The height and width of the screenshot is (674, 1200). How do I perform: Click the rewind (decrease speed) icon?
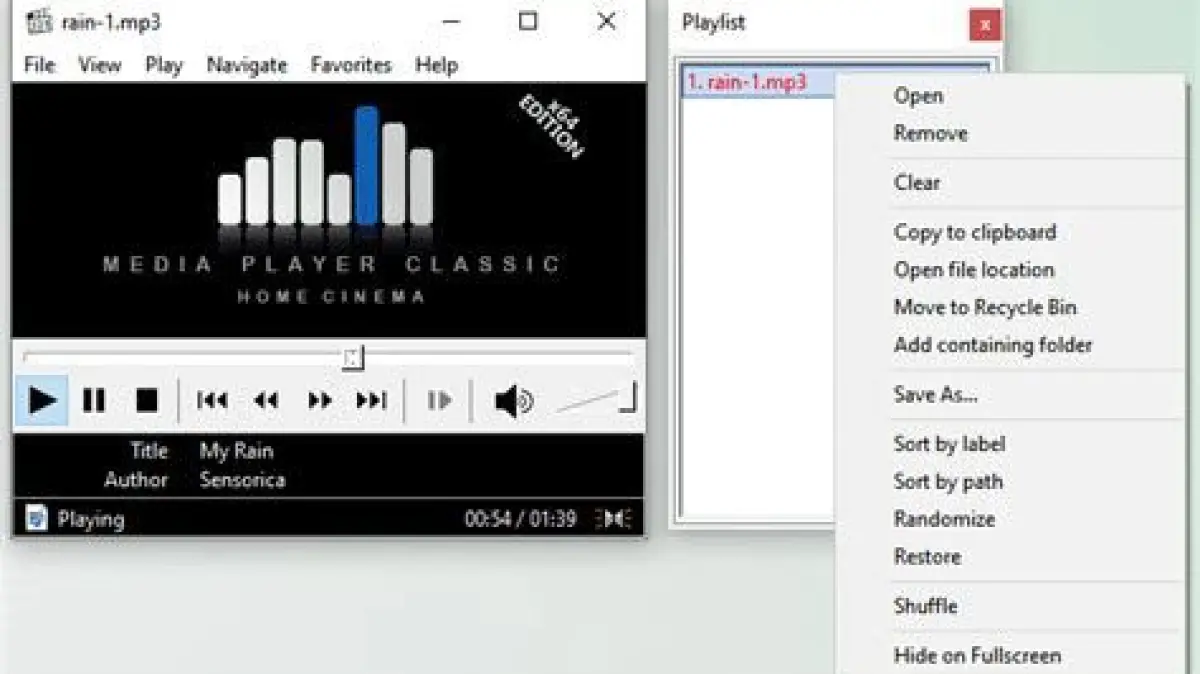(265, 401)
